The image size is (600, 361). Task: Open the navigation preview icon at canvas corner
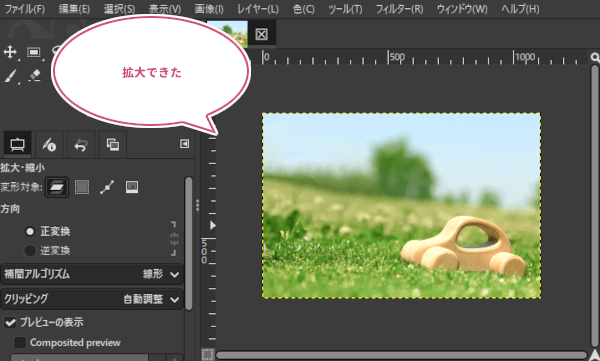[594, 355]
